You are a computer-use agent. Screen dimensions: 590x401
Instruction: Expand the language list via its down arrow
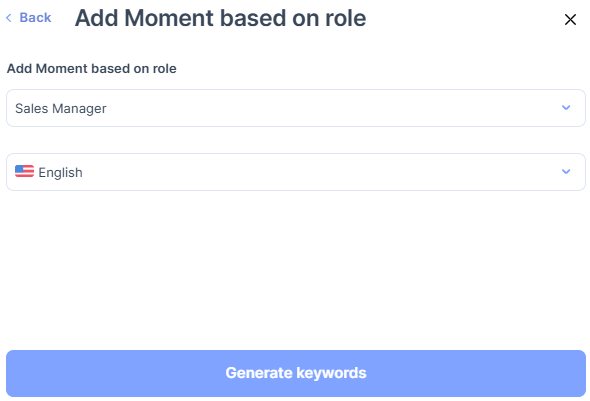(x=566, y=172)
